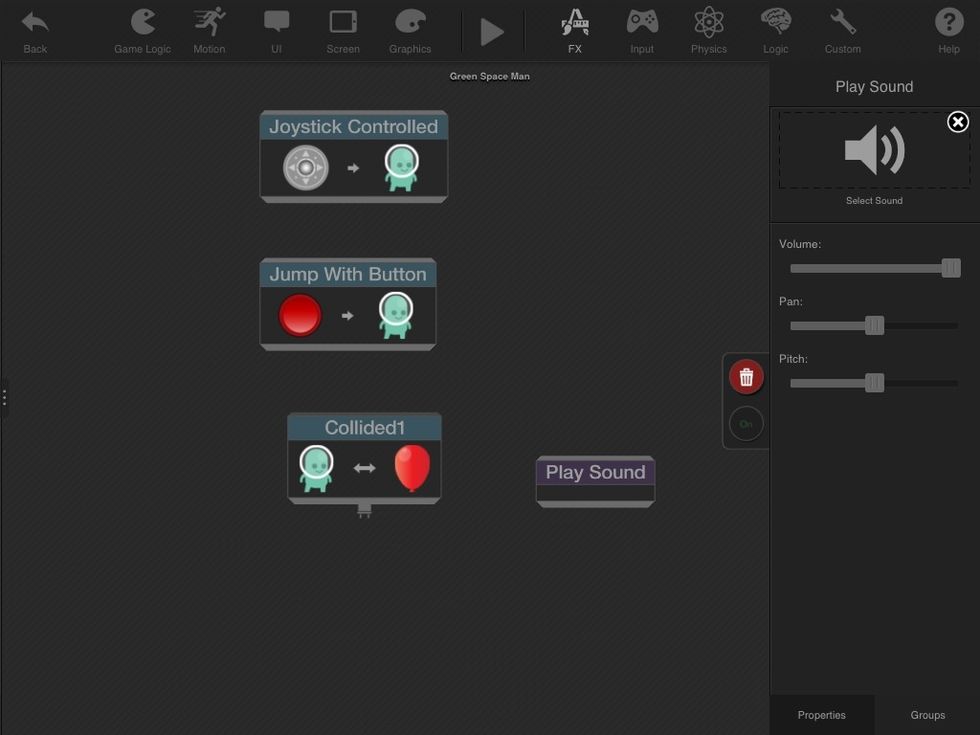Image resolution: width=980 pixels, height=735 pixels.
Task: Click the red trash delete icon
Action: tap(745, 376)
